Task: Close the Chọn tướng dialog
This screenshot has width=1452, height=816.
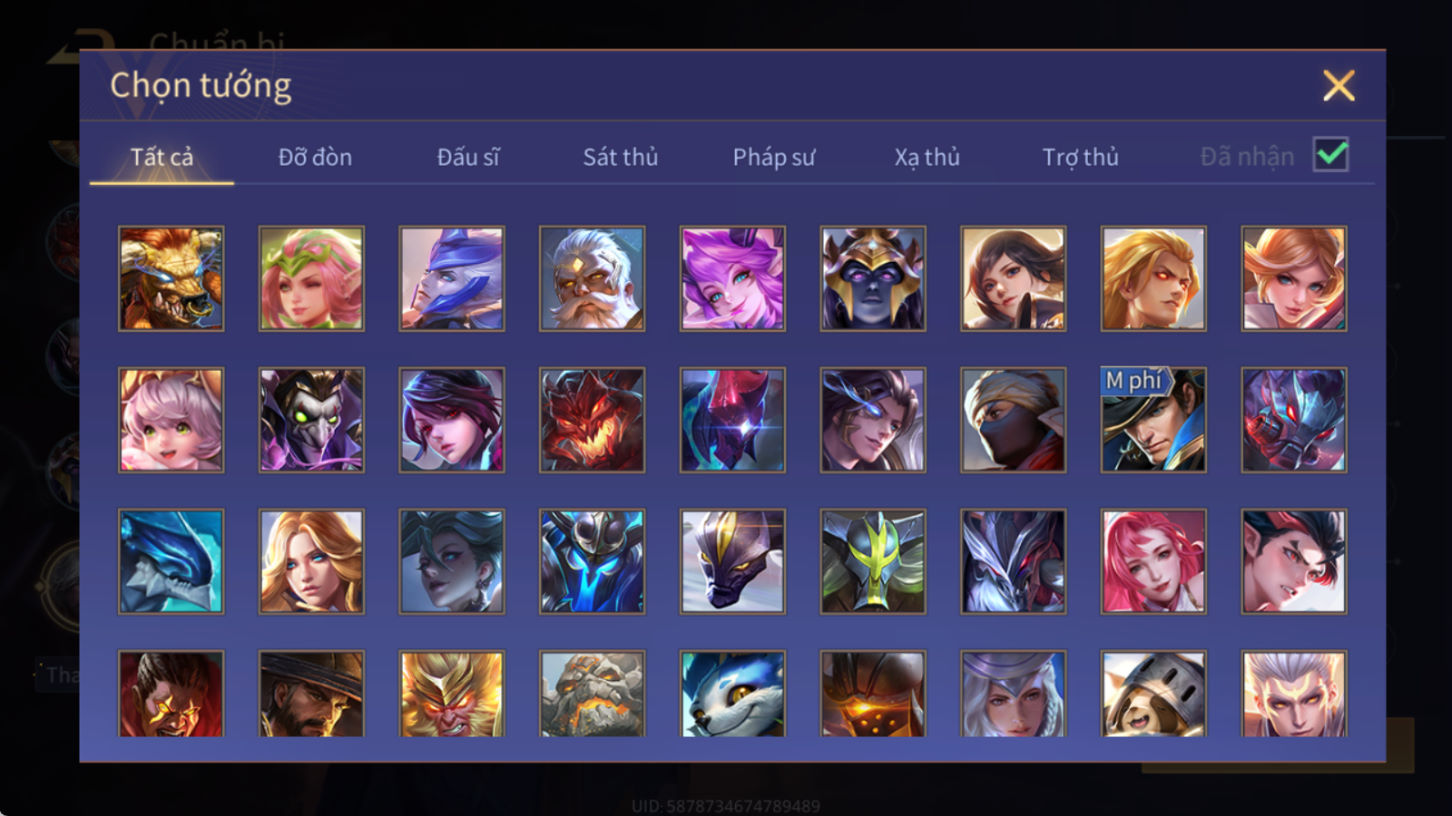Action: [1338, 86]
